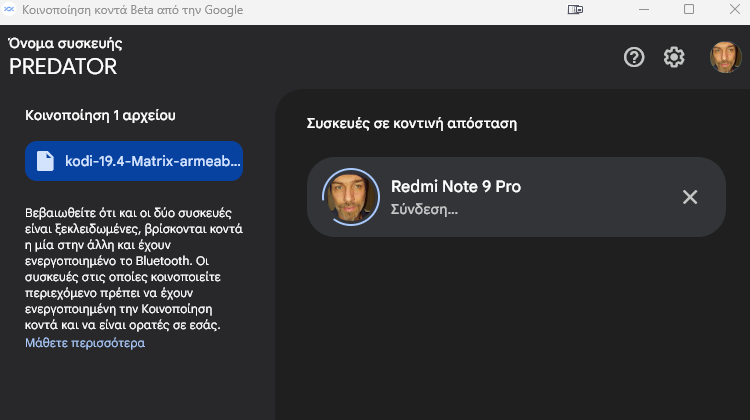Open the account profile picture in header
The width and height of the screenshot is (750, 420).
point(725,57)
